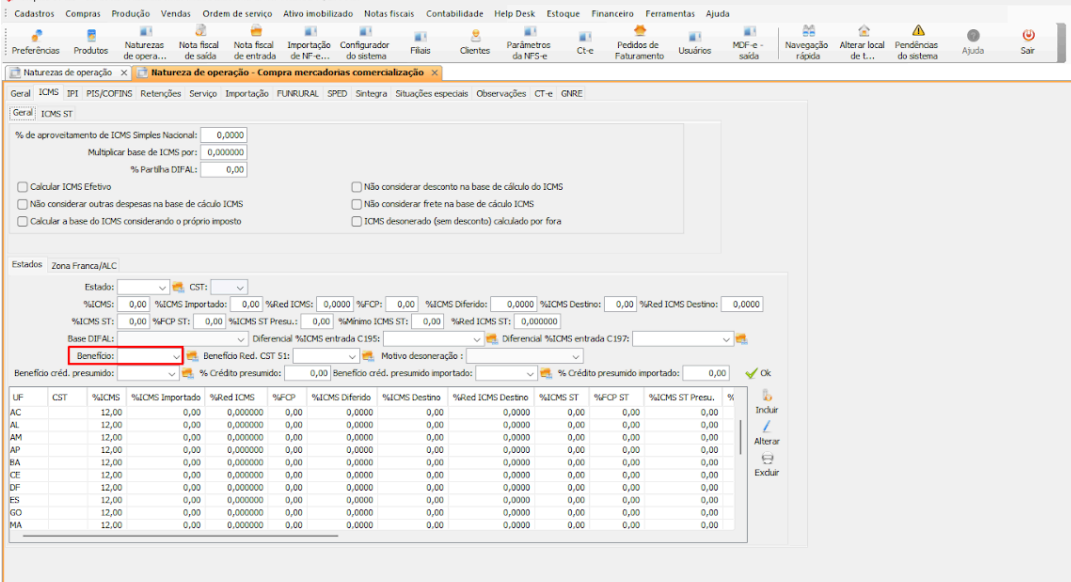Click the Incluir icon beside the grid
The height and width of the screenshot is (582, 1071).
767,402
